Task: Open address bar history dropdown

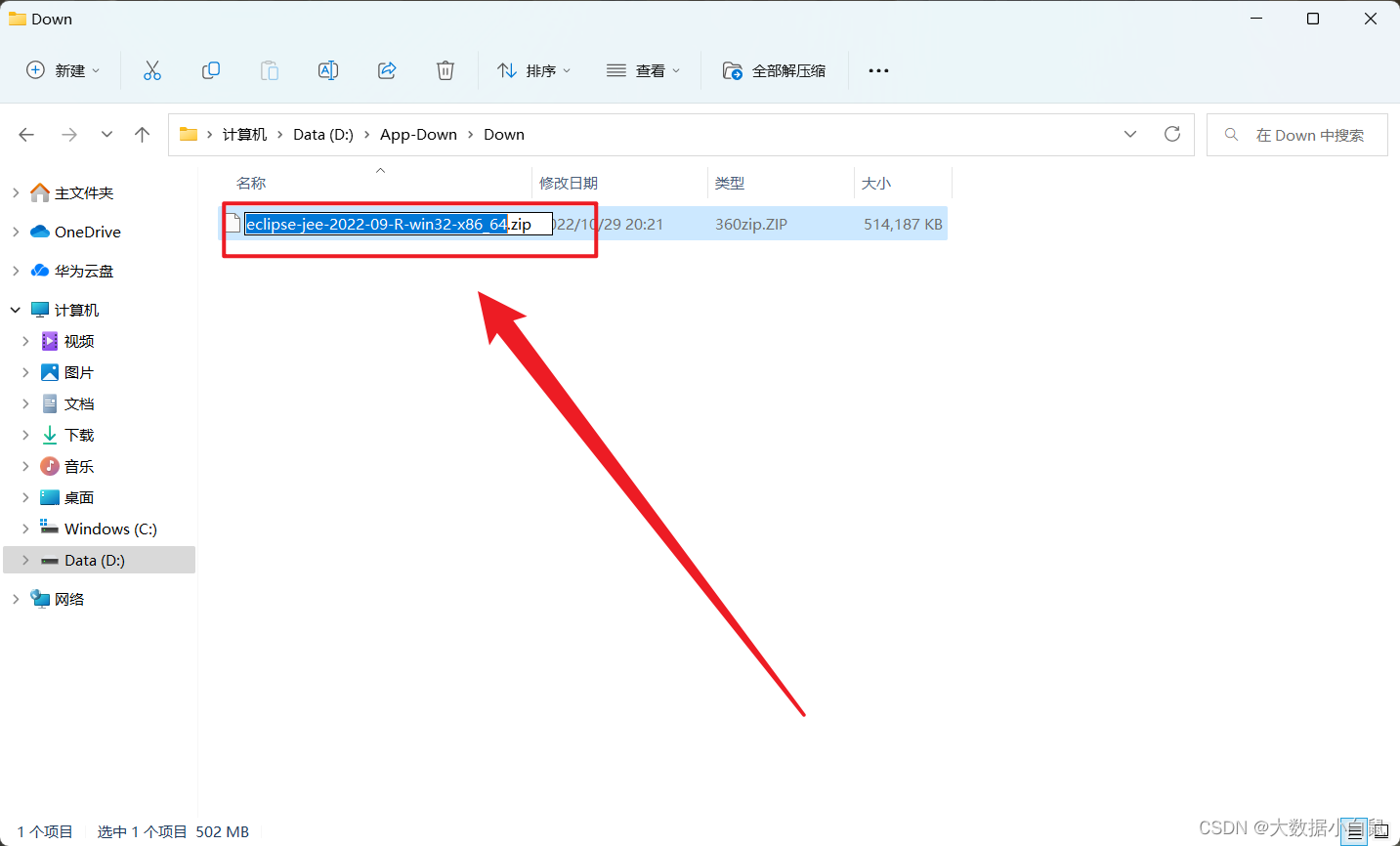Action: [1130, 135]
